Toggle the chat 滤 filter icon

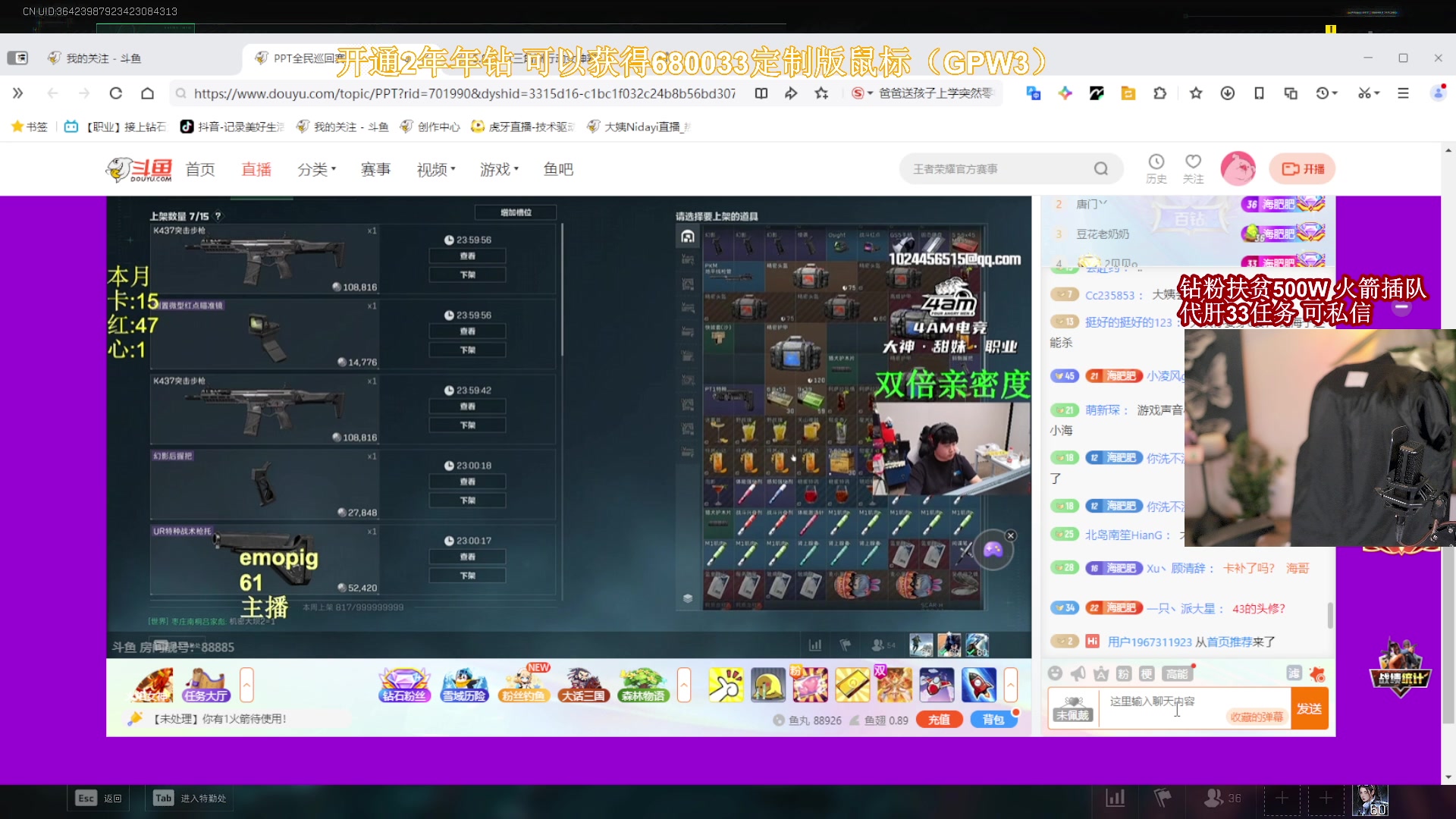(x=1294, y=673)
